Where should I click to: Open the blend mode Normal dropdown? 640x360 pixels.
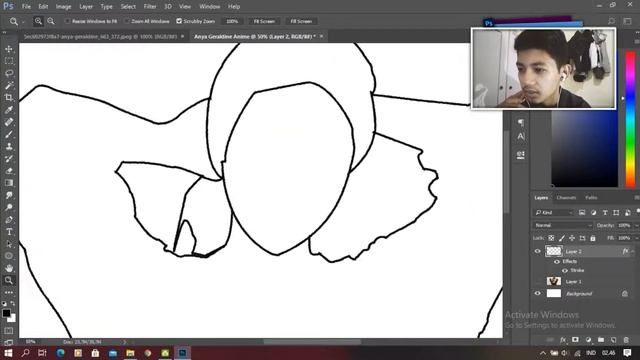[x=562, y=225]
